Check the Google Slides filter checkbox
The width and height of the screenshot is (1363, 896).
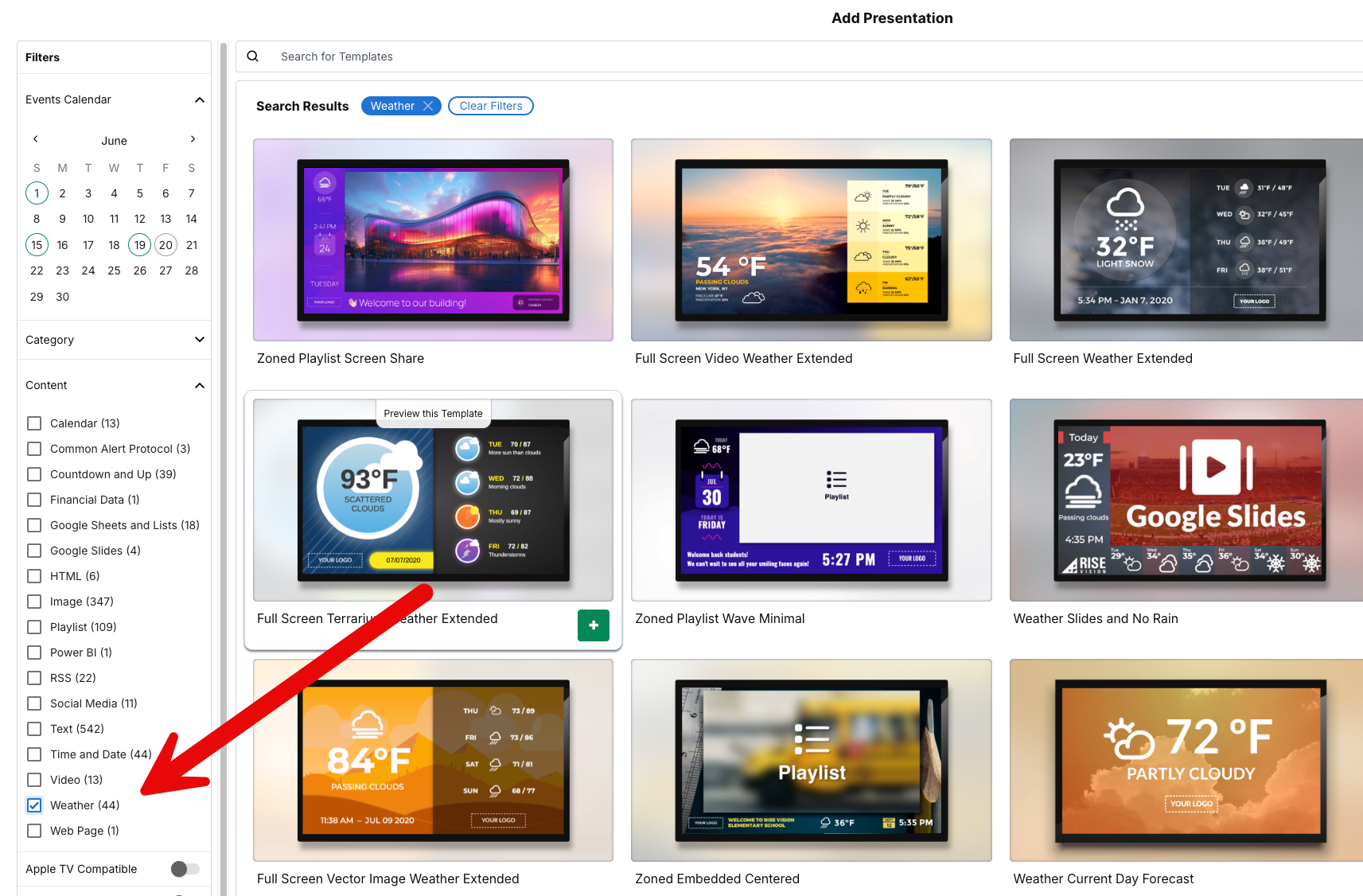click(x=34, y=551)
